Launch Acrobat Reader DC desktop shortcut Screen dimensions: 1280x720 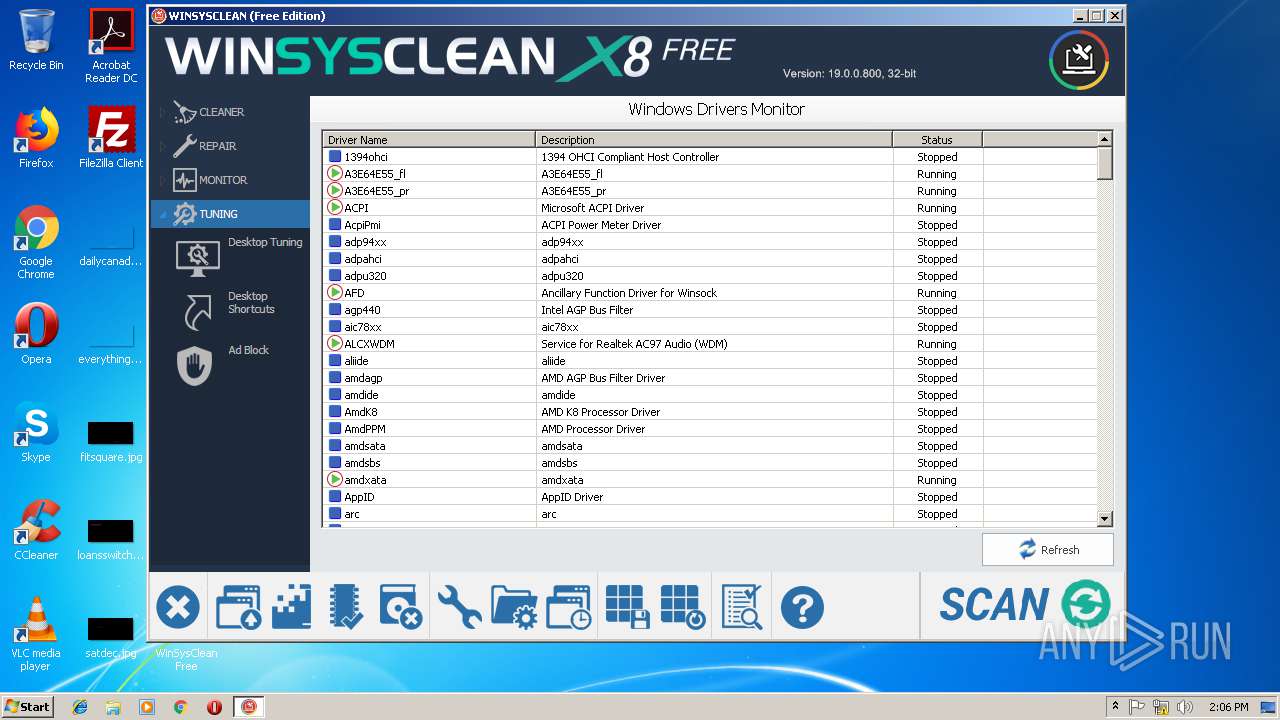tap(111, 46)
